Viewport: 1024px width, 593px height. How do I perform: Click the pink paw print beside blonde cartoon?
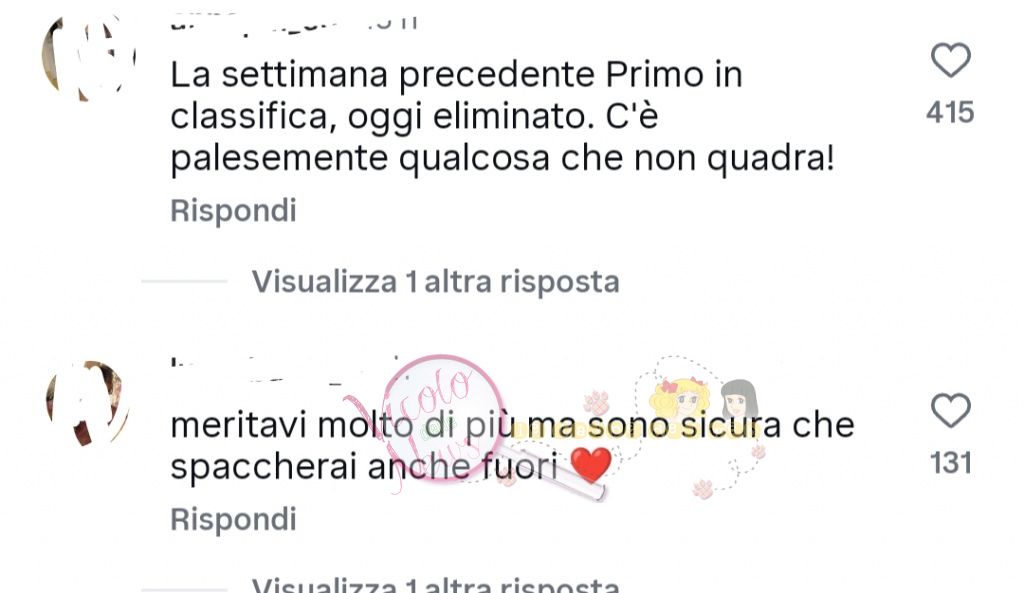(596, 402)
